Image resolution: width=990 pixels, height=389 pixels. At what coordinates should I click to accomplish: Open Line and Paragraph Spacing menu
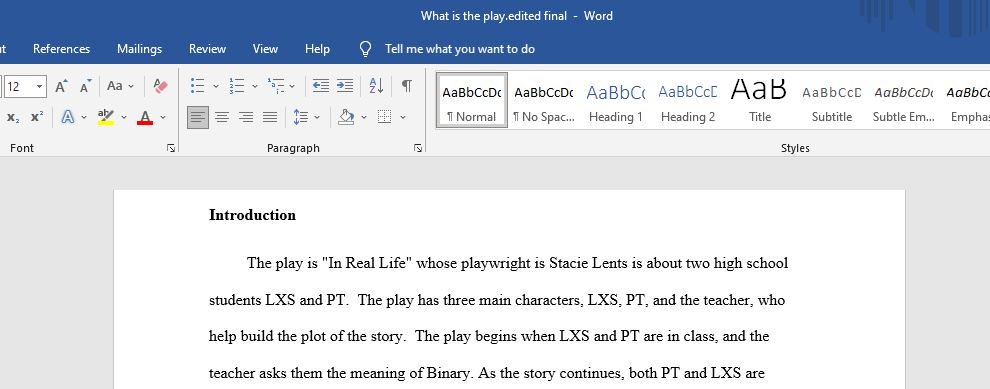[x=306, y=117]
